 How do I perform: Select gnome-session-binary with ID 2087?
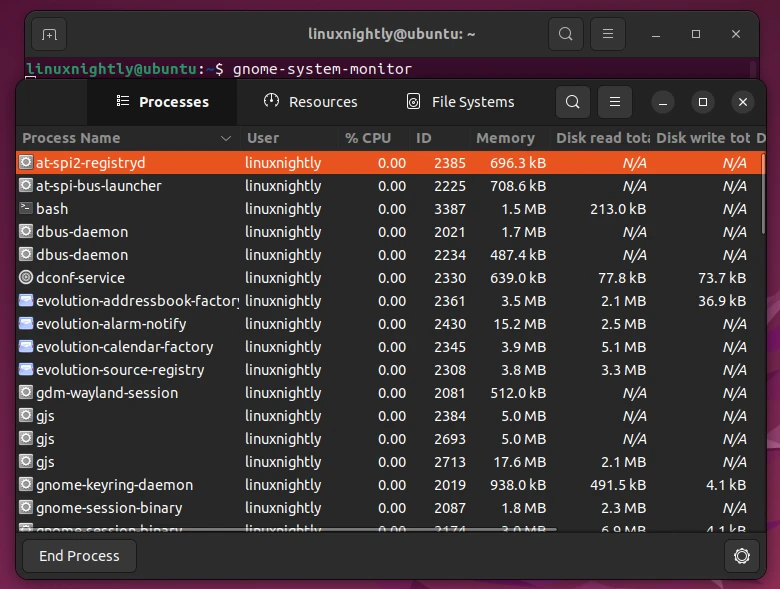coord(390,507)
